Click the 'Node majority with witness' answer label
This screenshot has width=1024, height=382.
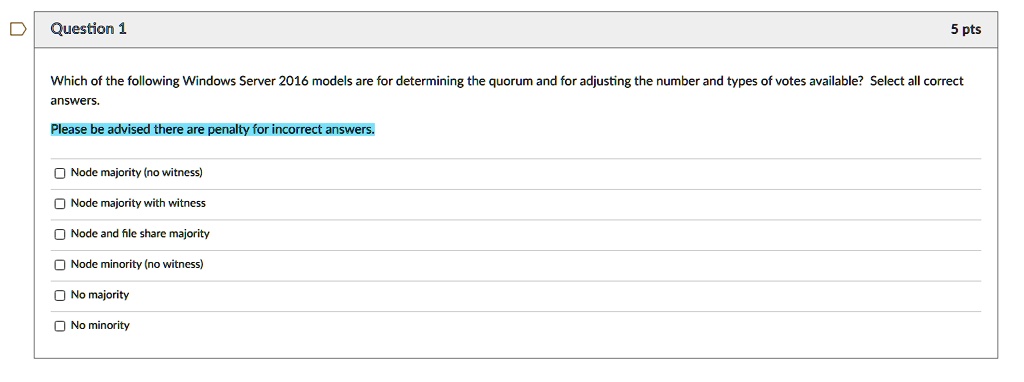tap(138, 203)
